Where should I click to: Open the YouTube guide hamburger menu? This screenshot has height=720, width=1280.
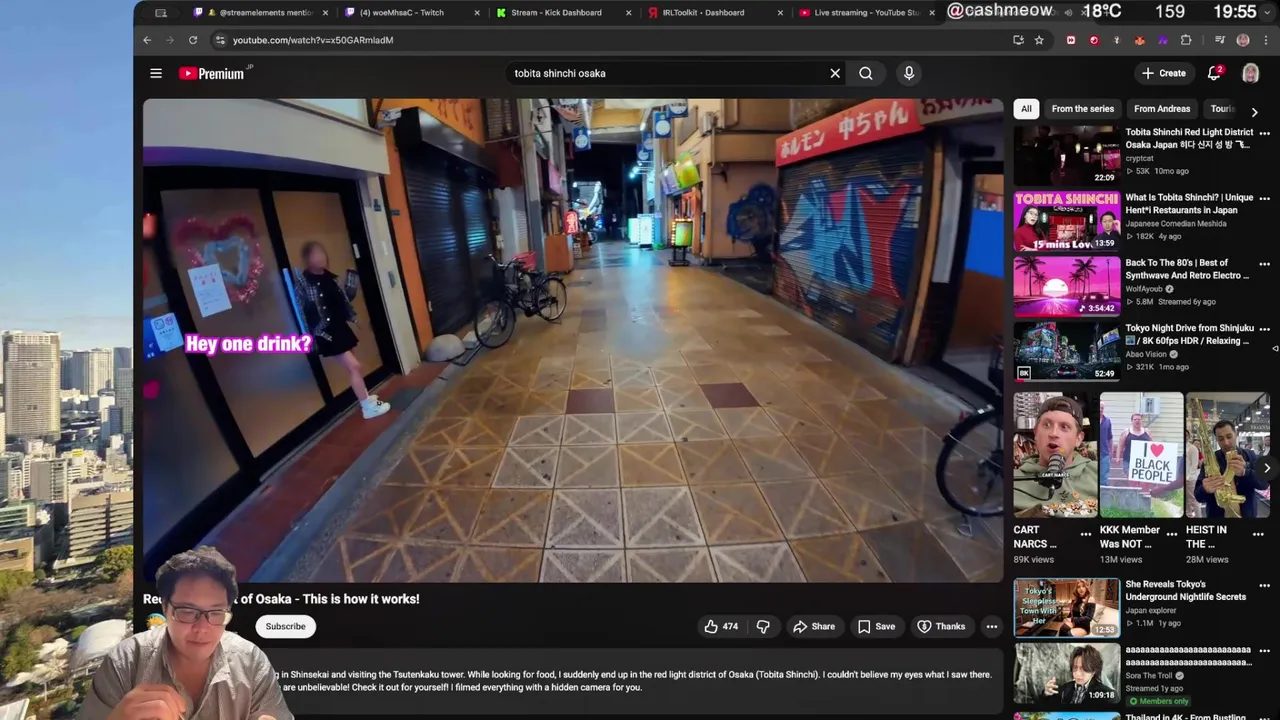[156, 73]
